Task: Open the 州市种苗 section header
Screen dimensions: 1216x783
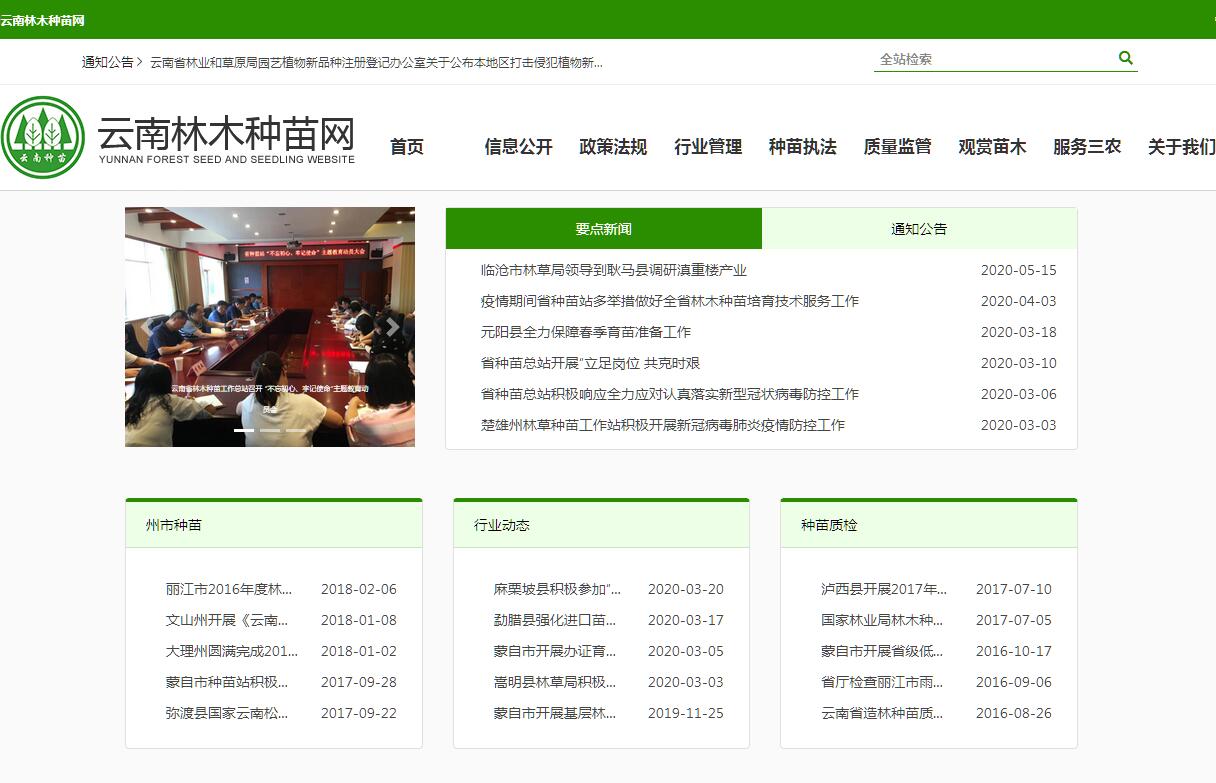Action: (x=174, y=525)
